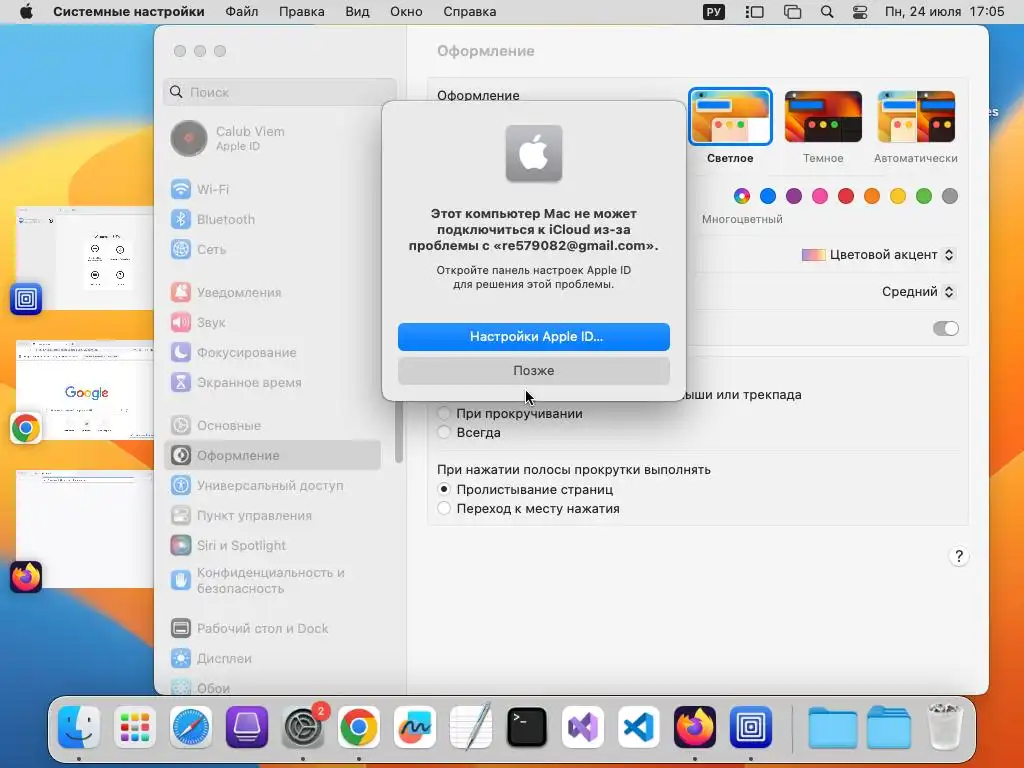
Task: Toggle the switch below Средний dropdown
Action: point(946,328)
